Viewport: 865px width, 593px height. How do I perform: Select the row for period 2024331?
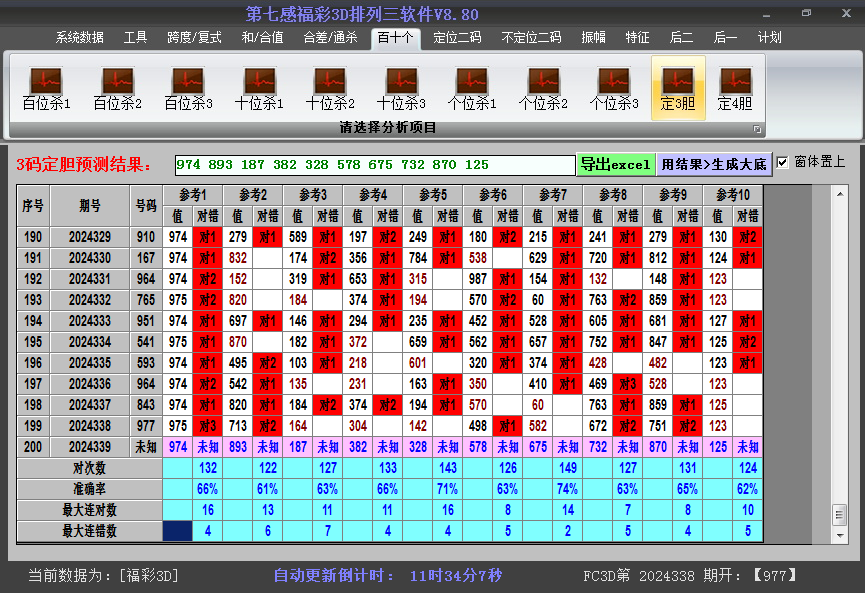[390, 279]
